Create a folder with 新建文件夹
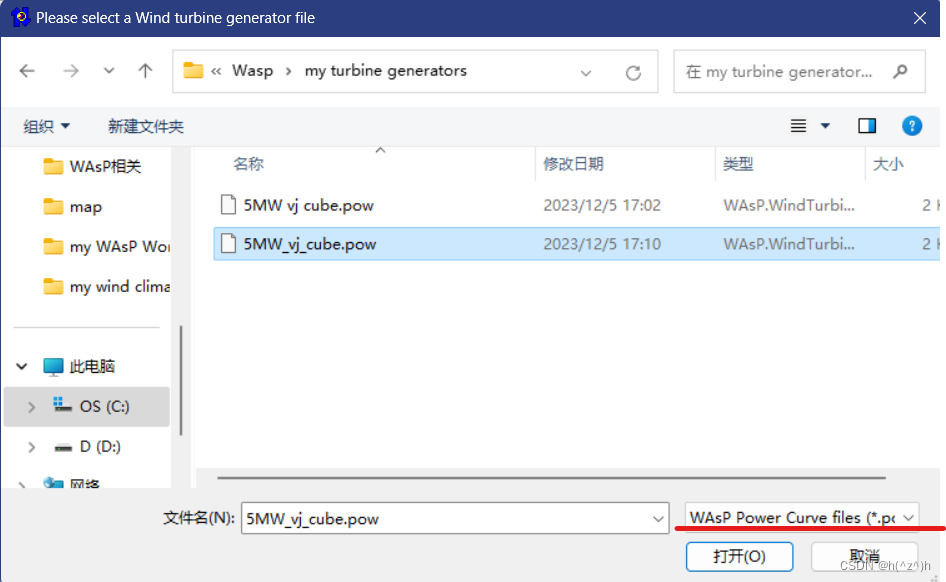This screenshot has height=582, width=946. pyautogui.click(x=144, y=125)
